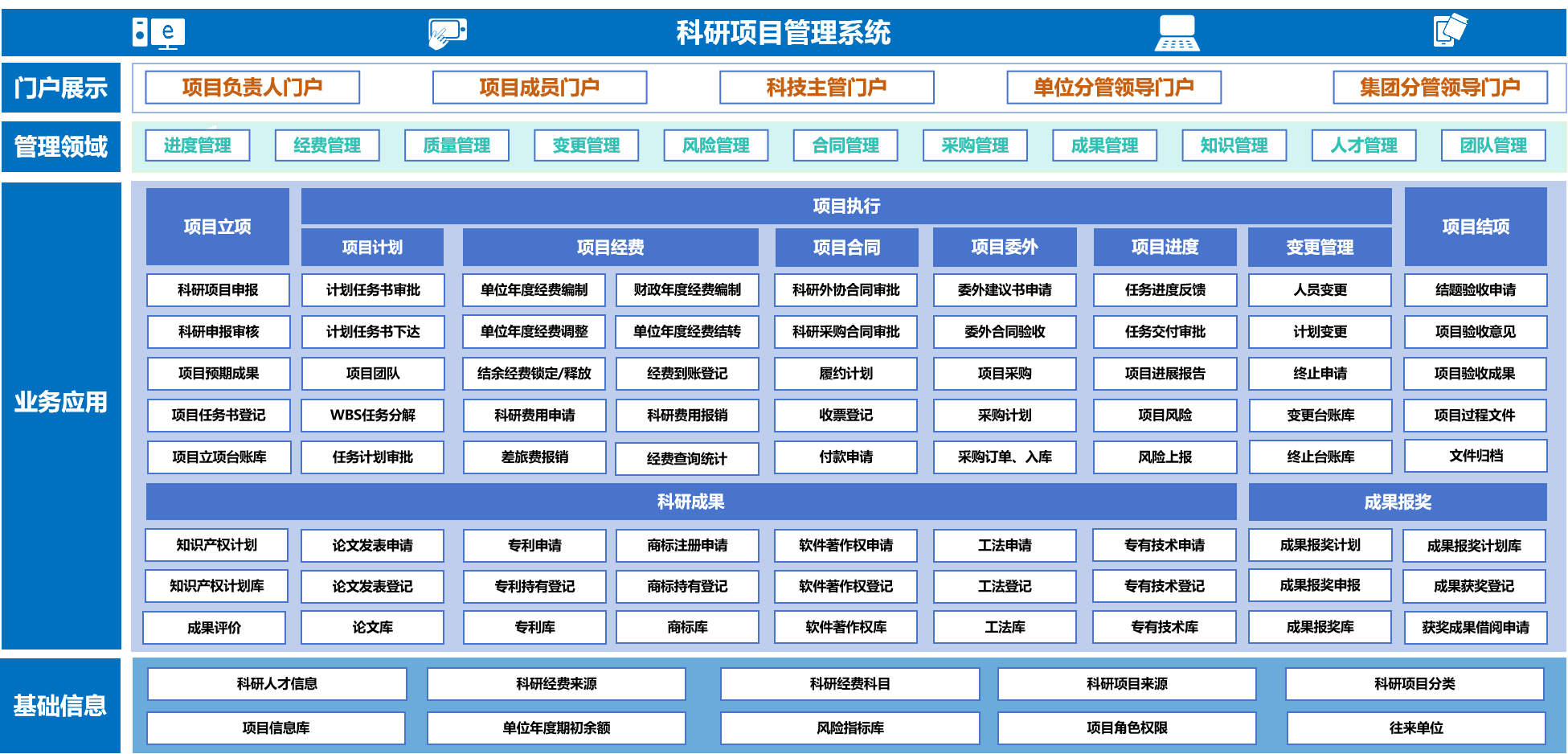Switch to the 团队管理 area
Viewport: 1568px width, 754px height.
point(1493,145)
